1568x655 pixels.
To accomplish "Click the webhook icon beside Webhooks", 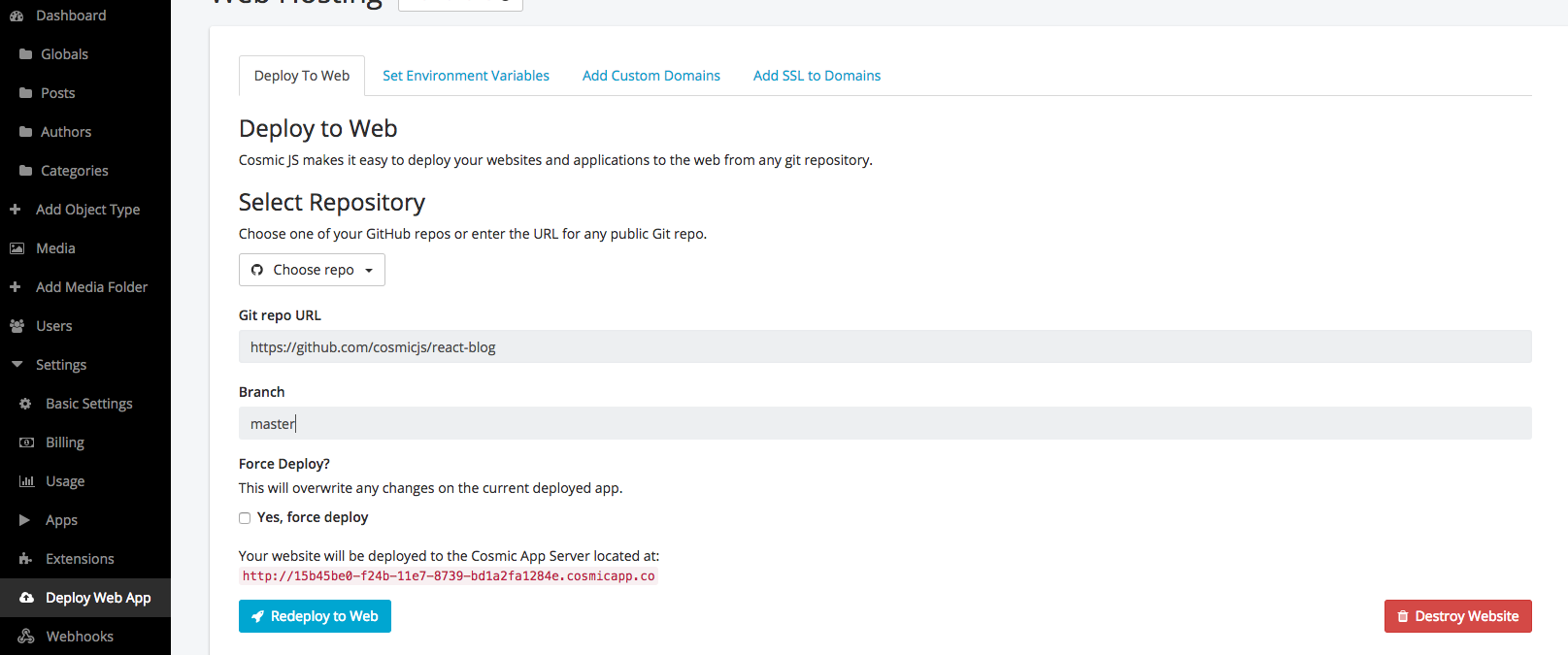I will coord(26,637).
